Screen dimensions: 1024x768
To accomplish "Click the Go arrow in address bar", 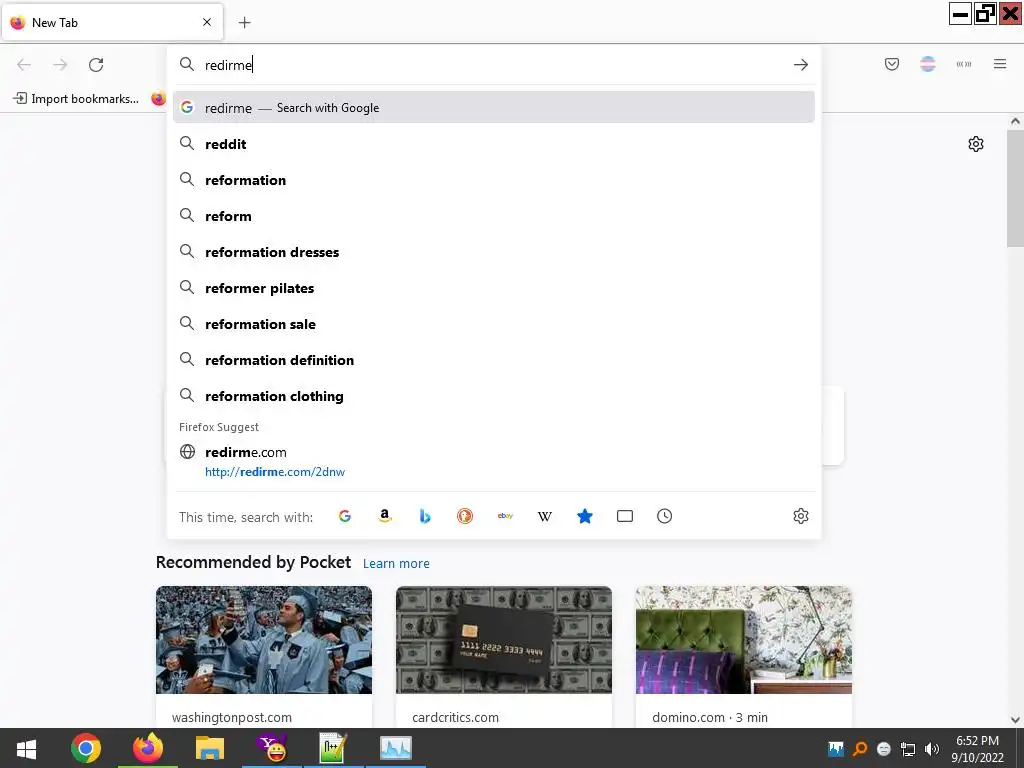I will (801, 65).
